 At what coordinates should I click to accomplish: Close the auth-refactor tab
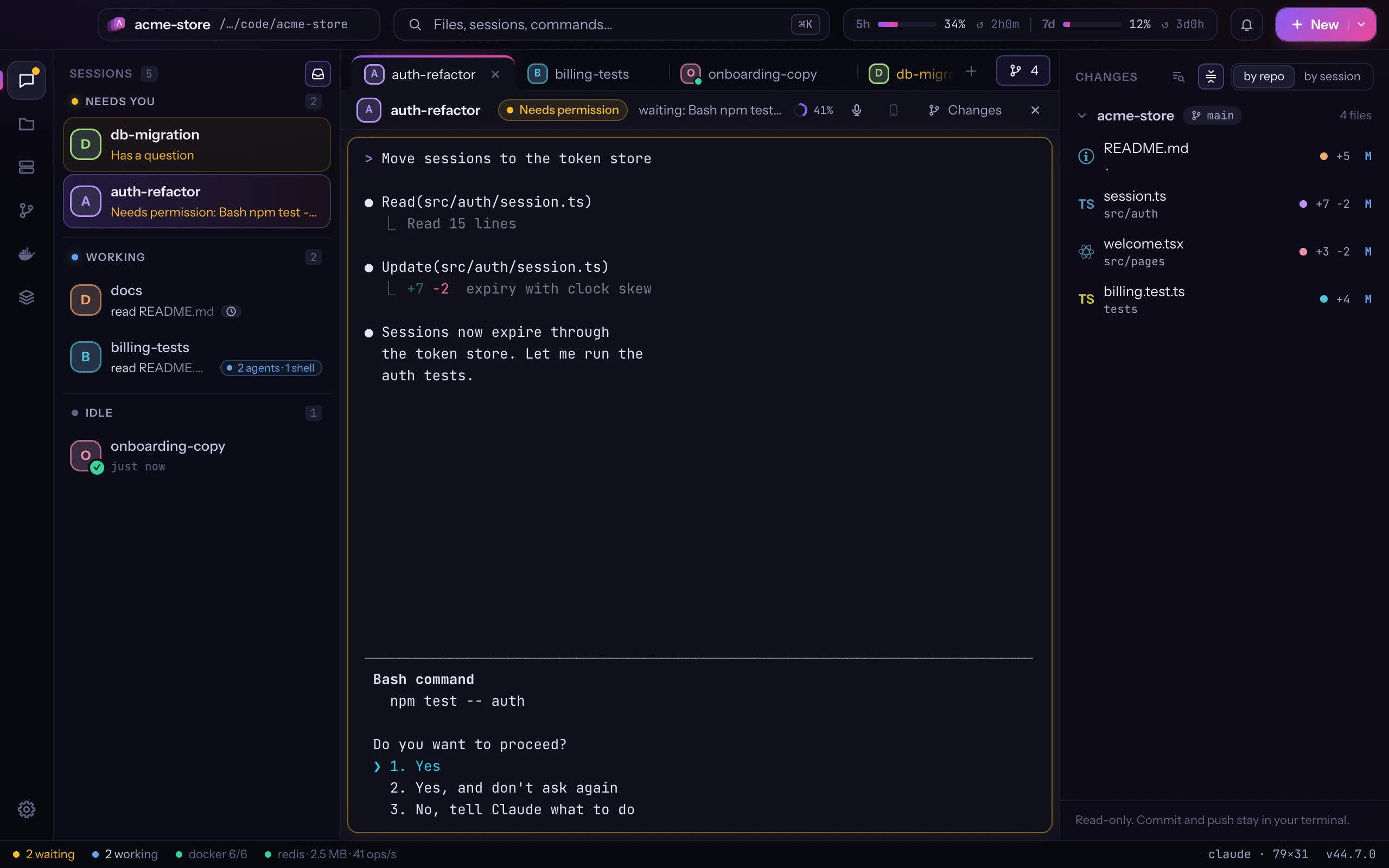[495, 75]
